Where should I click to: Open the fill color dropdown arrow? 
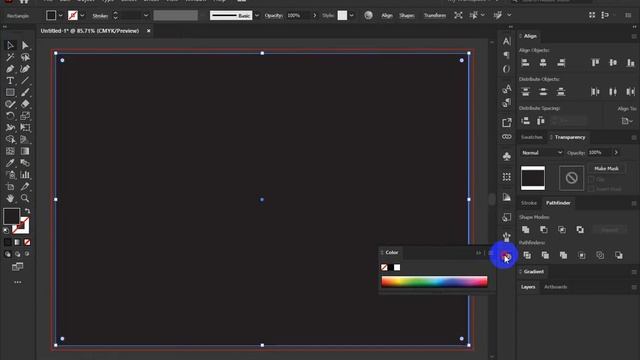[60, 16]
